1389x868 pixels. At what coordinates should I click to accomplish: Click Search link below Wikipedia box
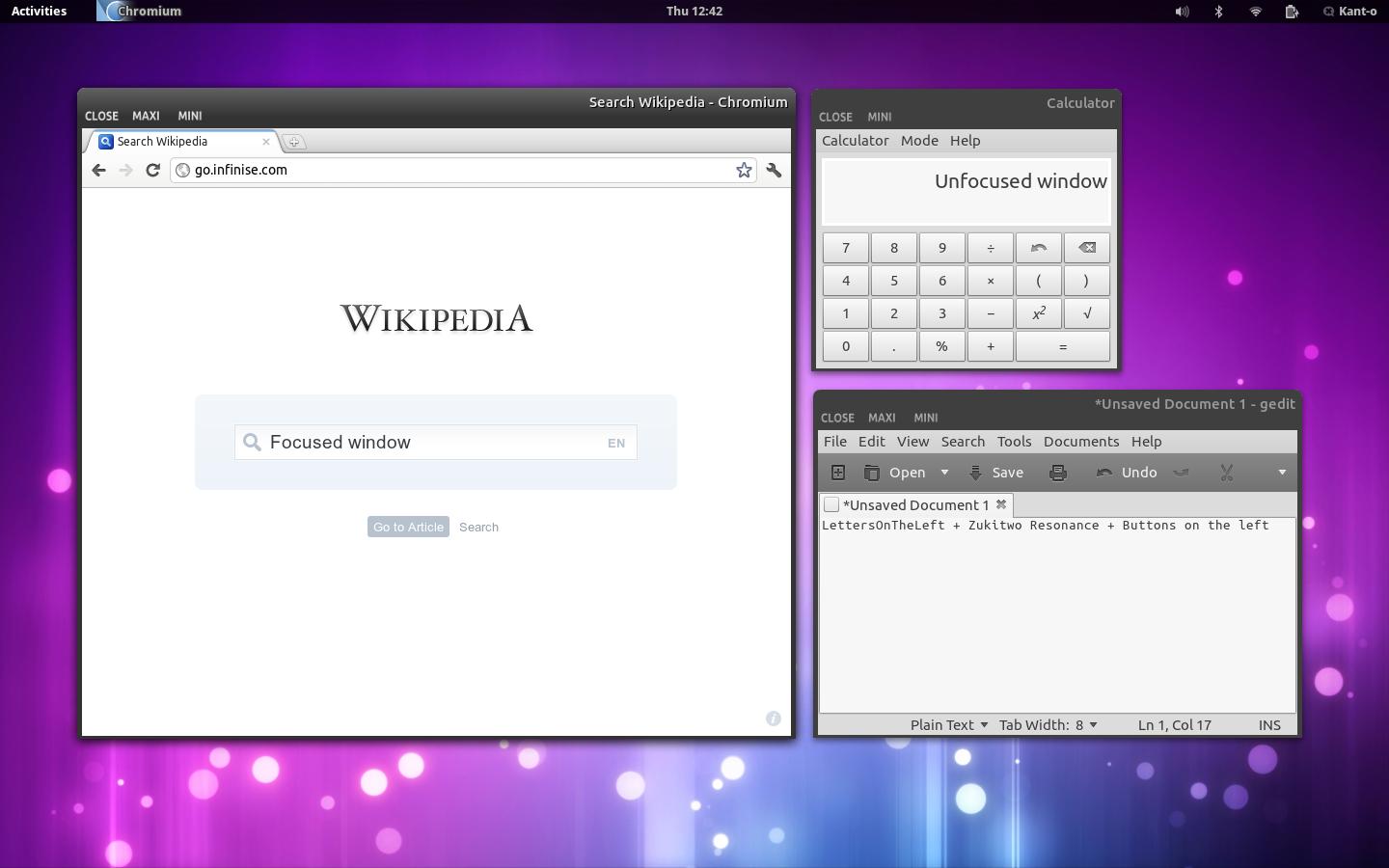pos(478,527)
